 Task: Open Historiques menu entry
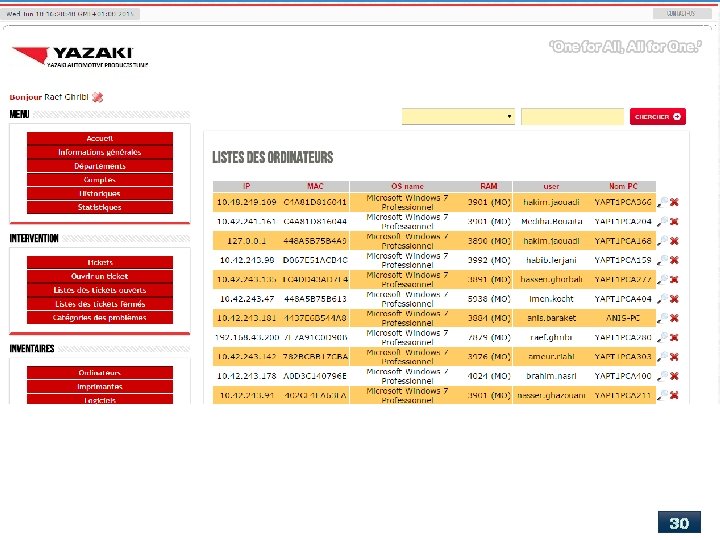(x=100, y=193)
